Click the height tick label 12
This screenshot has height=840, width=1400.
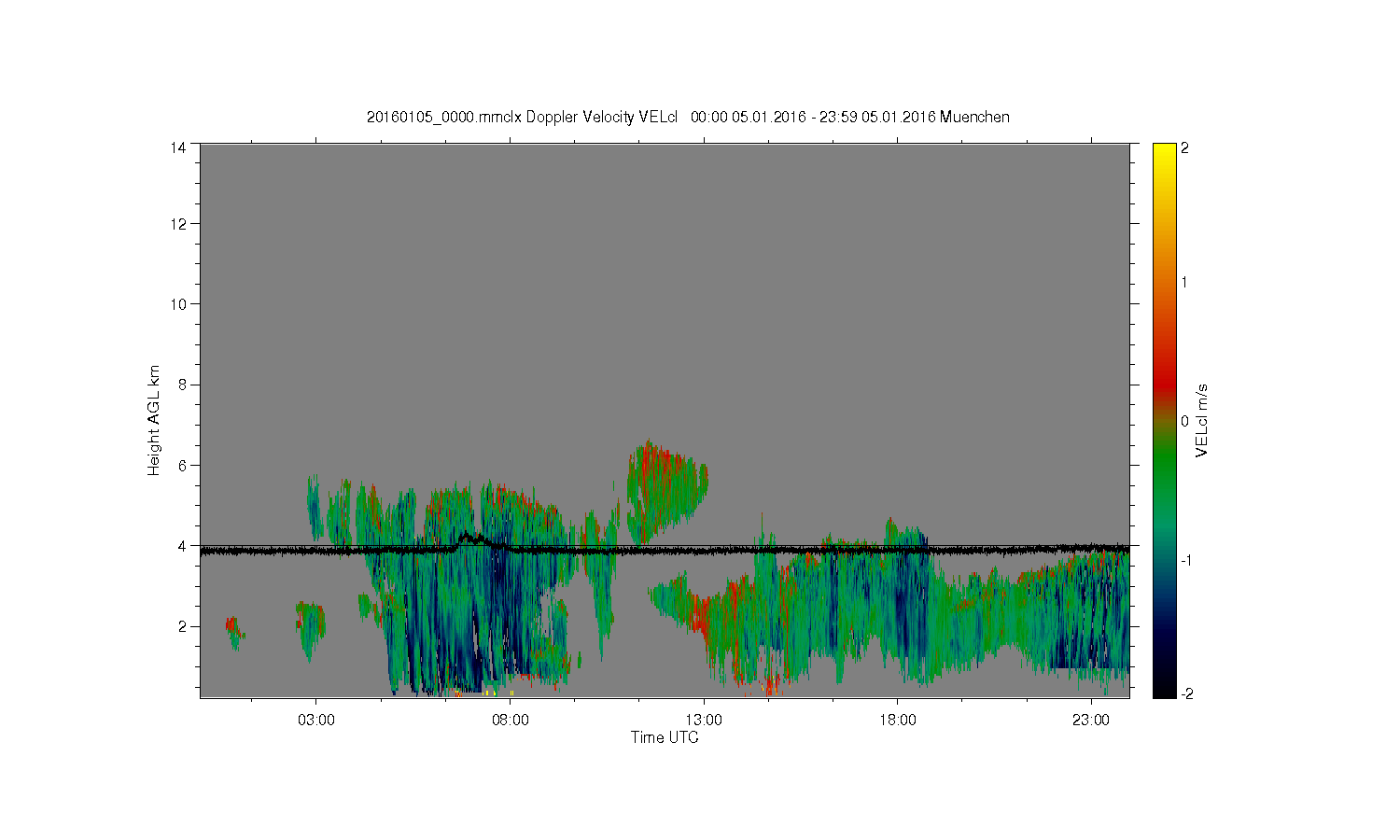pyautogui.click(x=179, y=224)
